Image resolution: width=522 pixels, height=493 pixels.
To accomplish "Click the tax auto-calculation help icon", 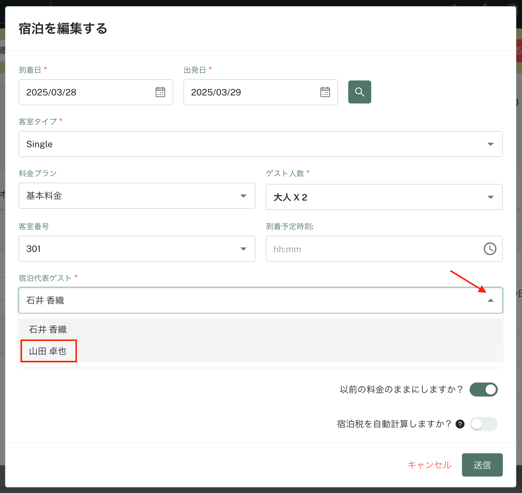I will 460,424.
